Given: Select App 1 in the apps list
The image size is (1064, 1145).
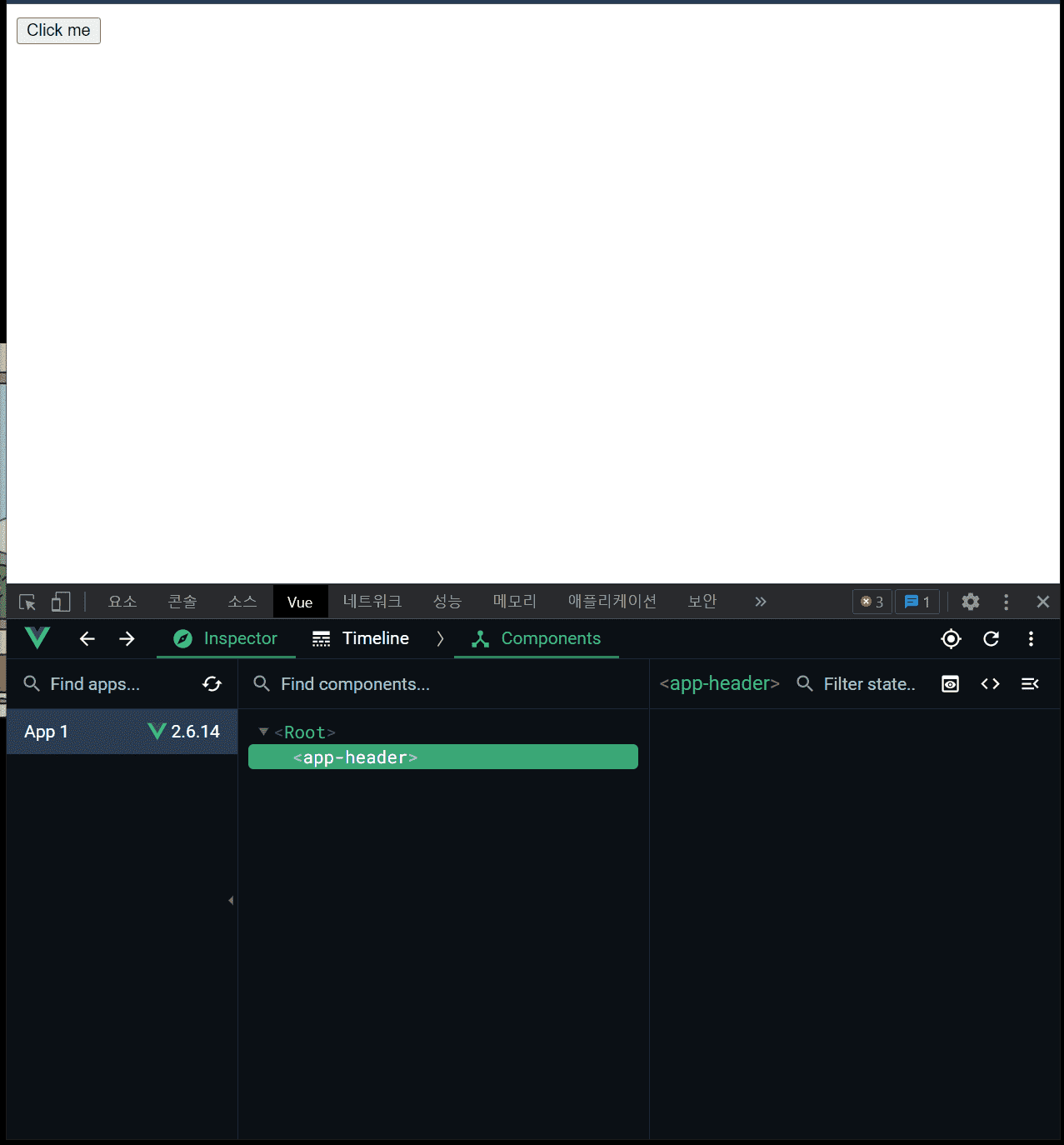Looking at the screenshot, I should click(122, 732).
